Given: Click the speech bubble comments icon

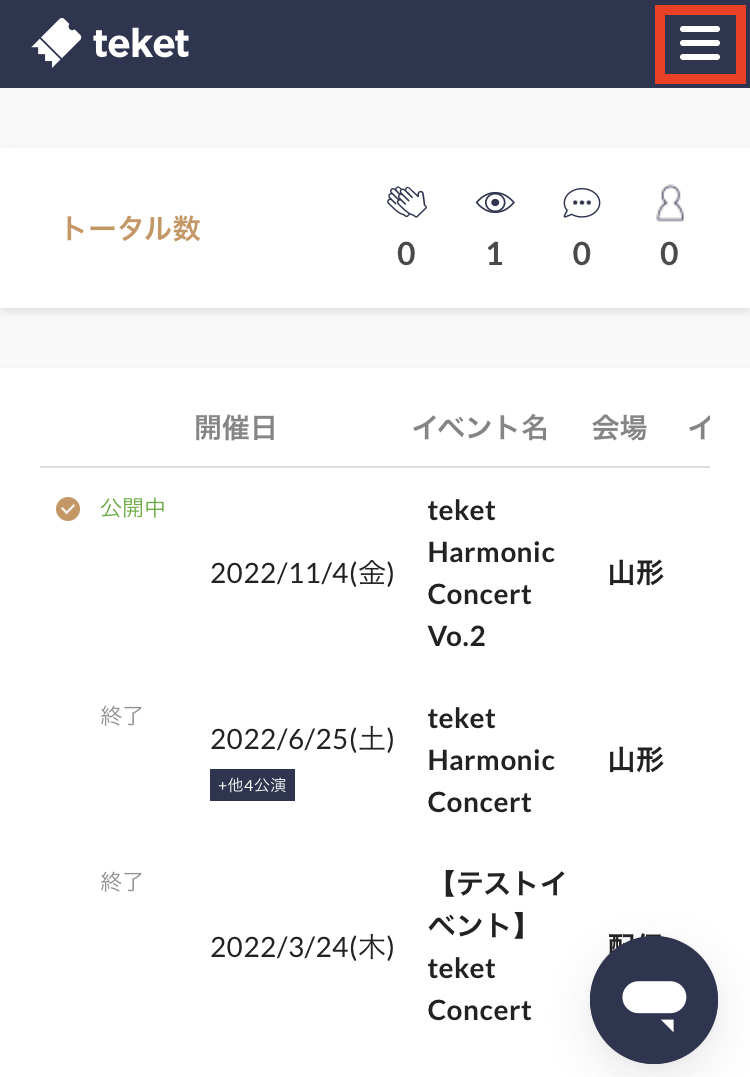Looking at the screenshot, I should click(582, 203).
